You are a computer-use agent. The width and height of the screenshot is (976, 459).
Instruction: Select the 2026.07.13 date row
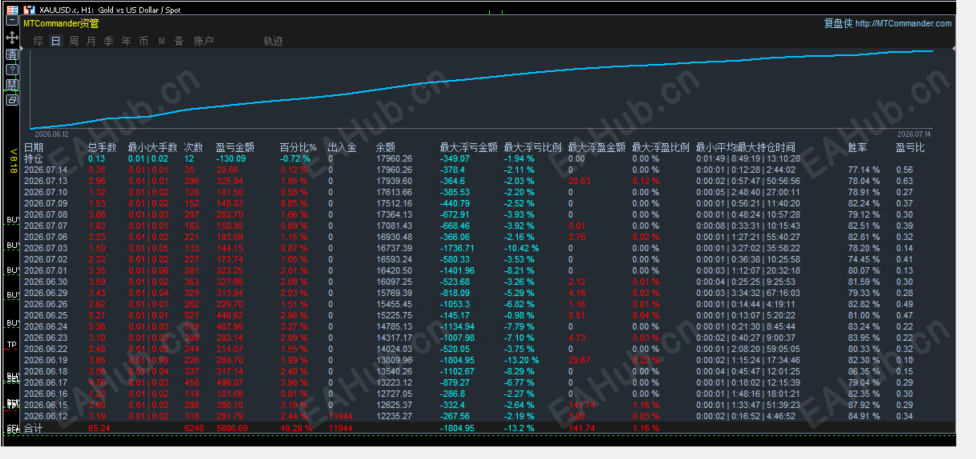[43, 181]
